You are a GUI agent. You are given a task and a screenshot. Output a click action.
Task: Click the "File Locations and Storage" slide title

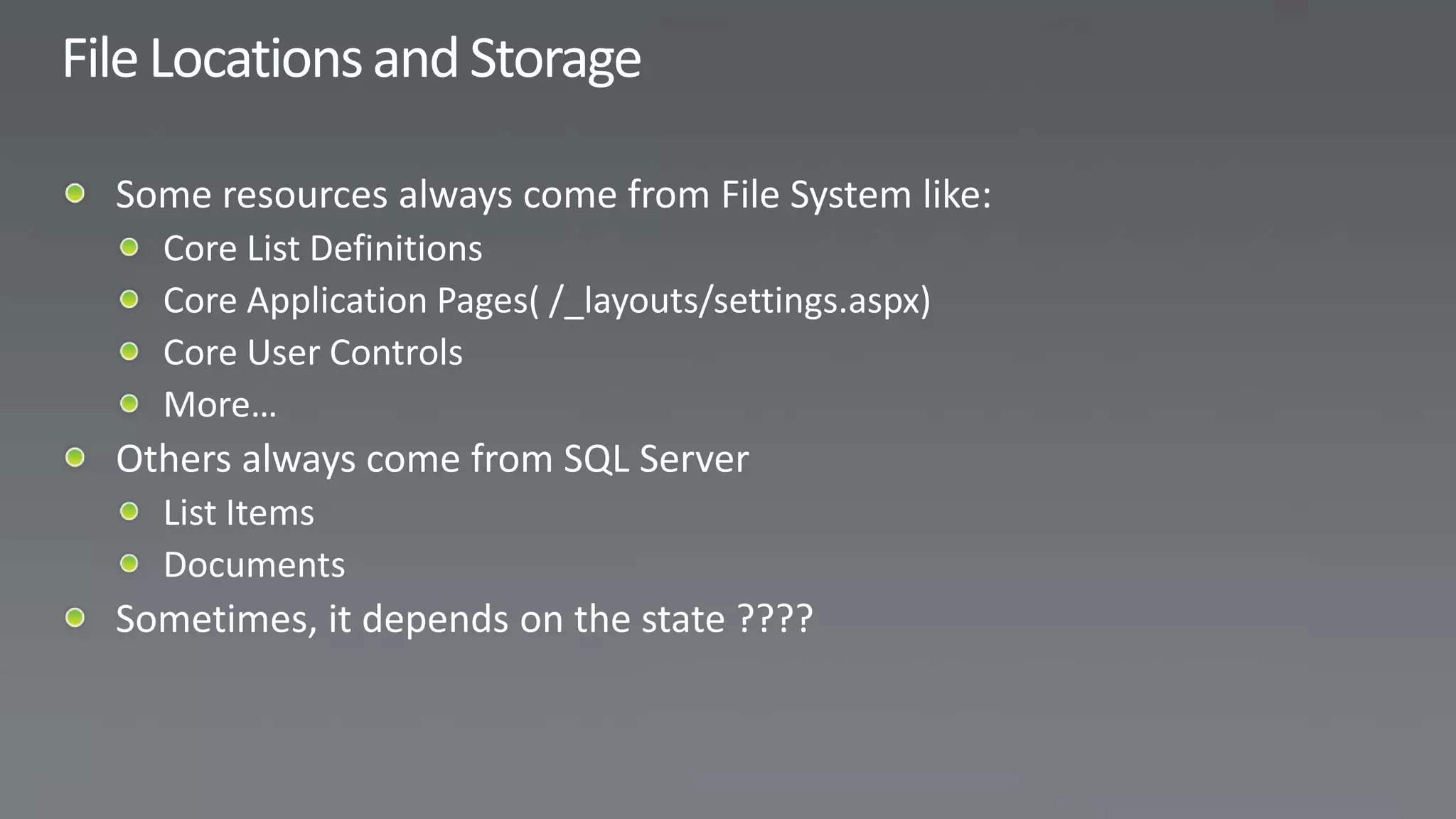(351, 58)
